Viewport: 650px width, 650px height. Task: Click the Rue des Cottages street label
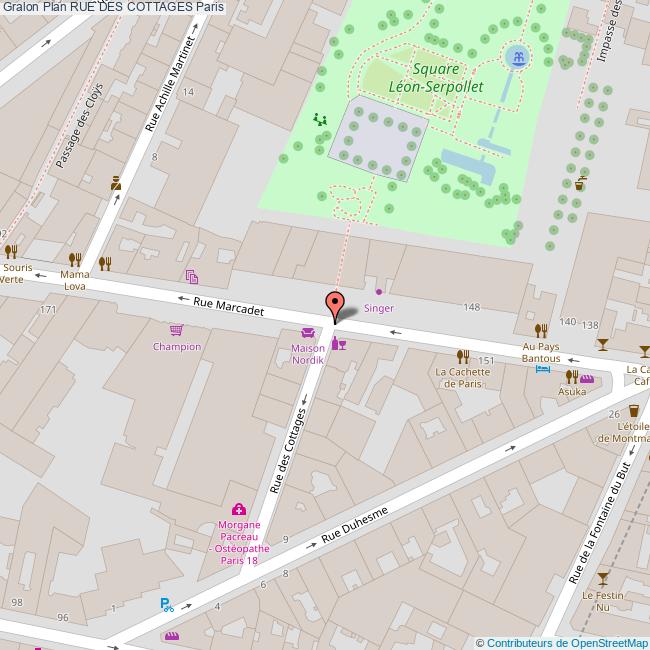click(x=288, y=451)
